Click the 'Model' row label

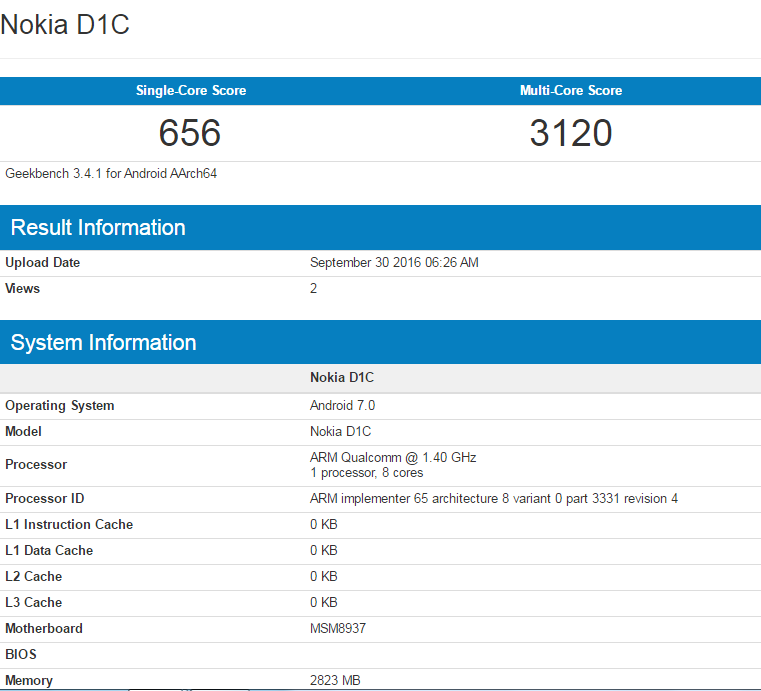(x=23, y=431)
